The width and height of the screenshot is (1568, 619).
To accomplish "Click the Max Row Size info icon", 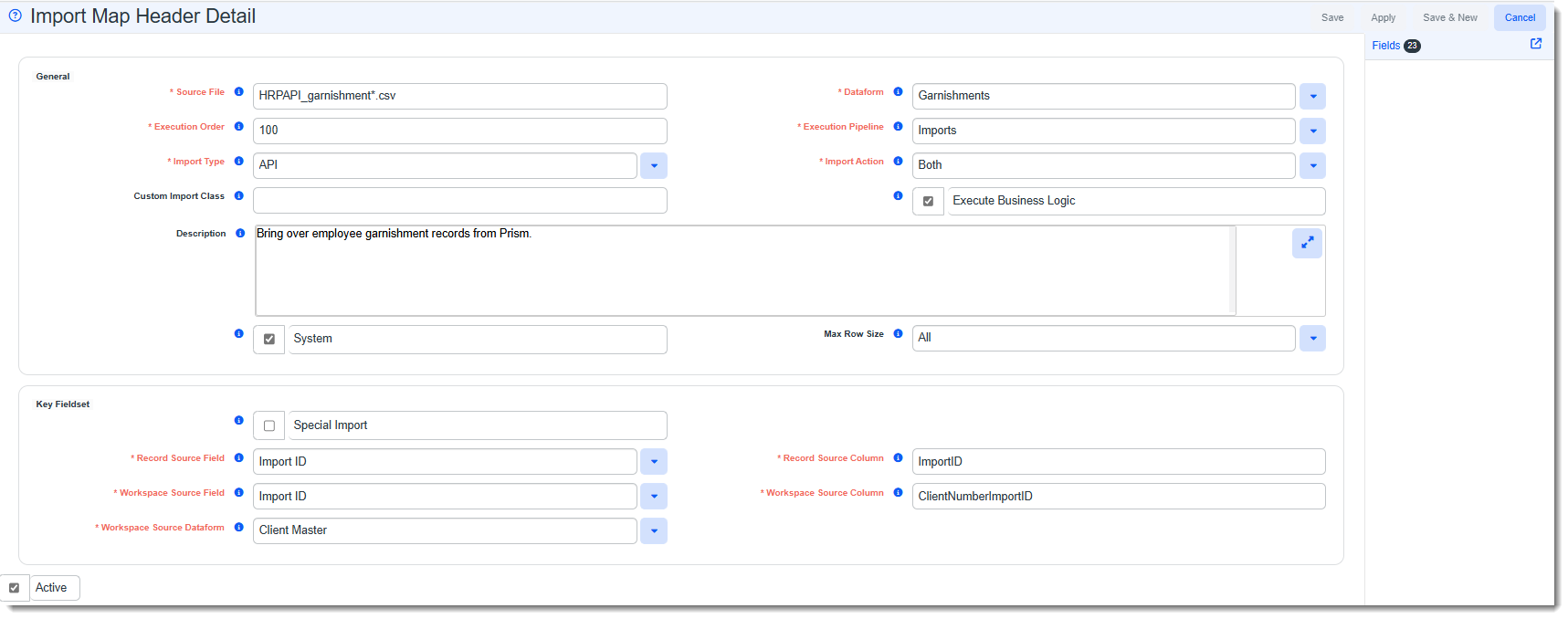I will point(898,334).
